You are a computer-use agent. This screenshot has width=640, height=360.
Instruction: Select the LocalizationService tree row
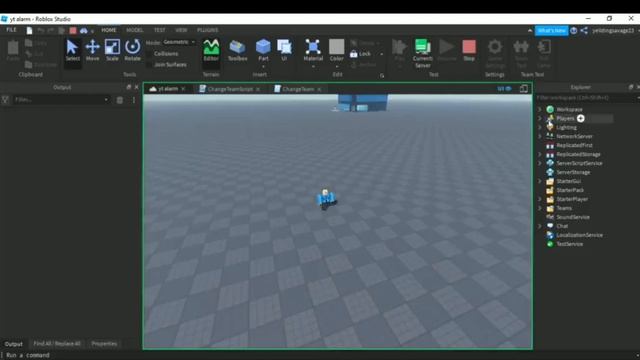pos(579,235)
